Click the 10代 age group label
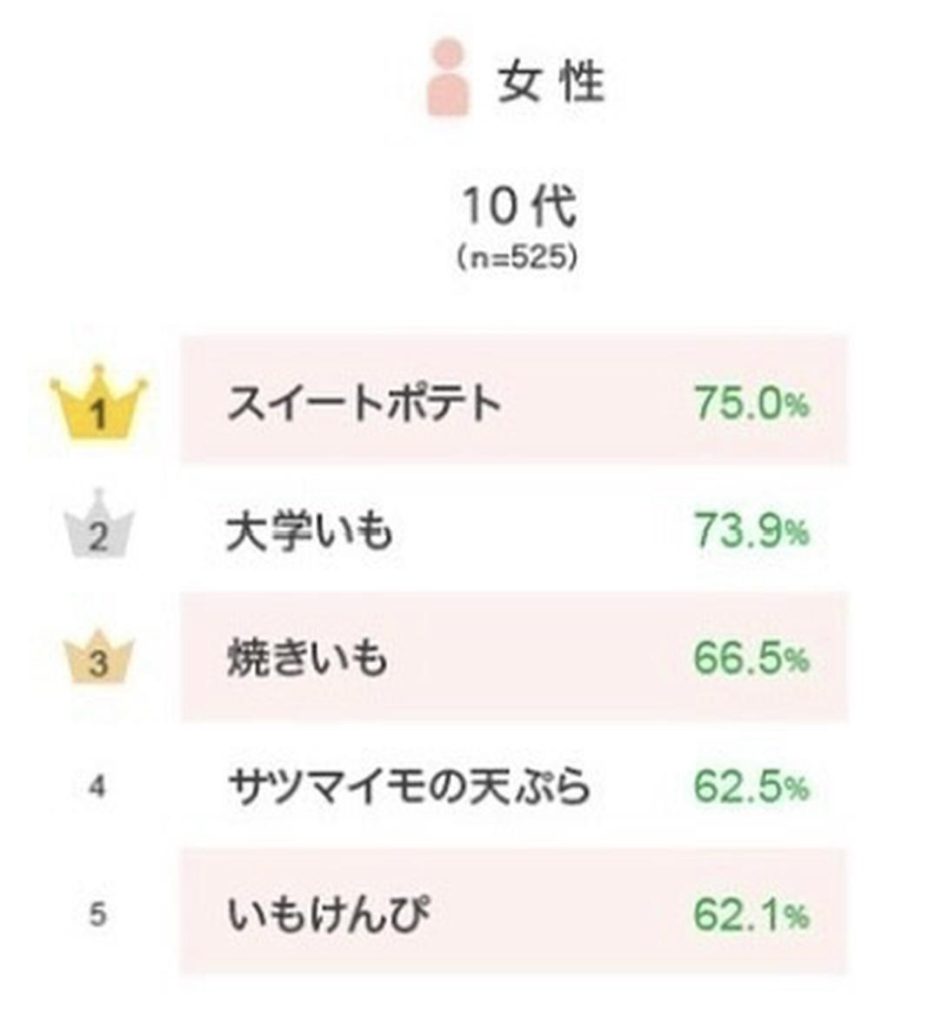This screenshot has width=935, height=1024. (x=519, y=206)
